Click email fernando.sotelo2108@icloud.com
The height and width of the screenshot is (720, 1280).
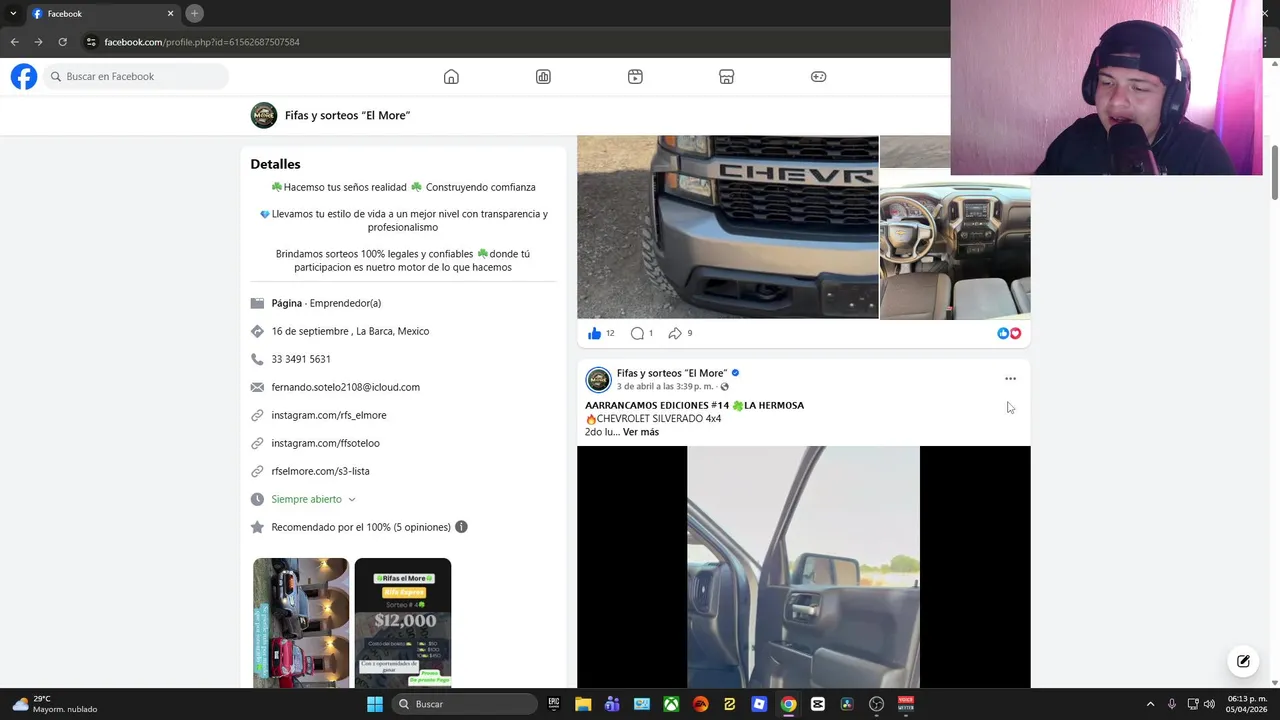coord(345,387)
